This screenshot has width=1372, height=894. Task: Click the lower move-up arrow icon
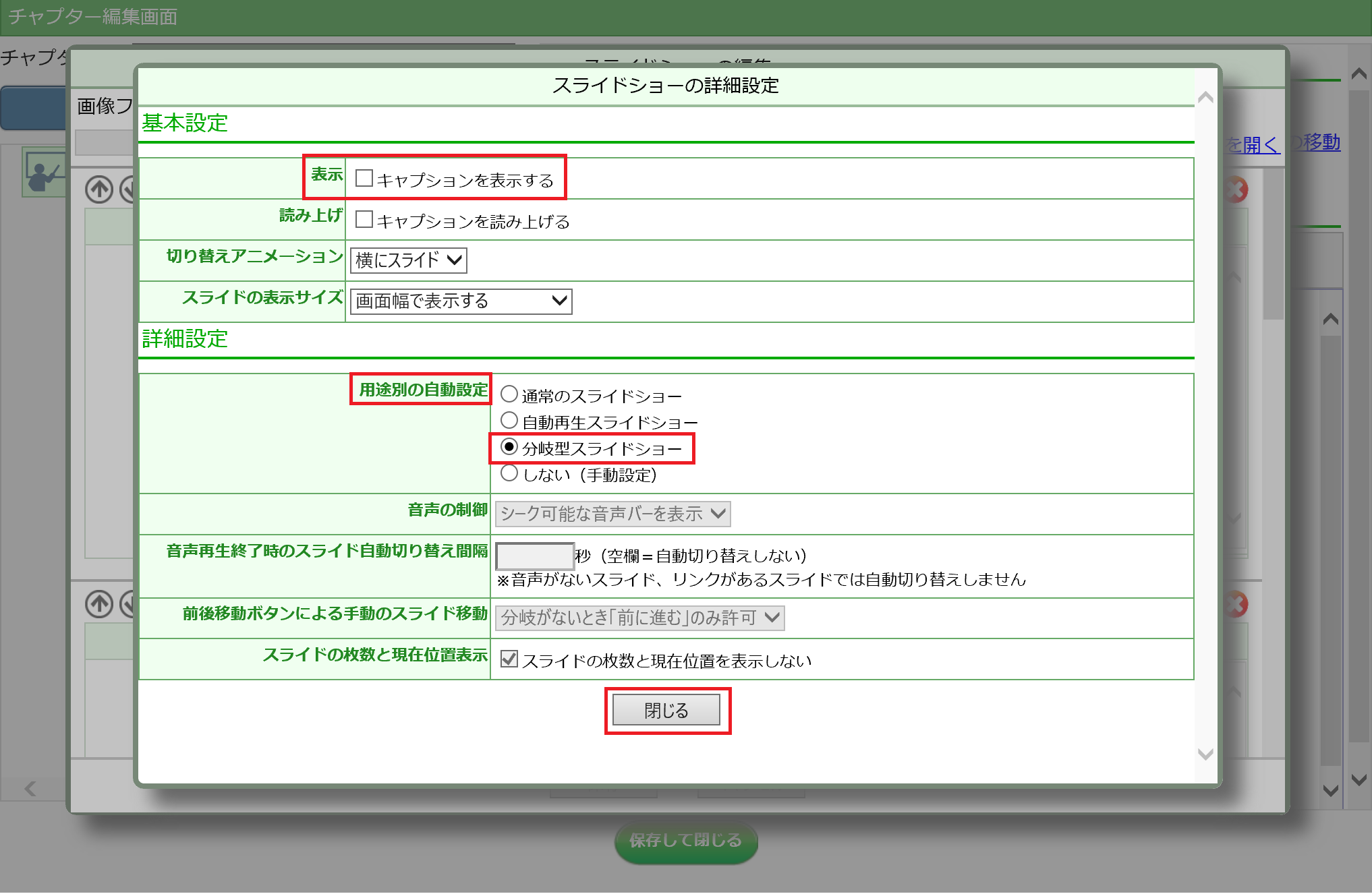tap(99, 603)
